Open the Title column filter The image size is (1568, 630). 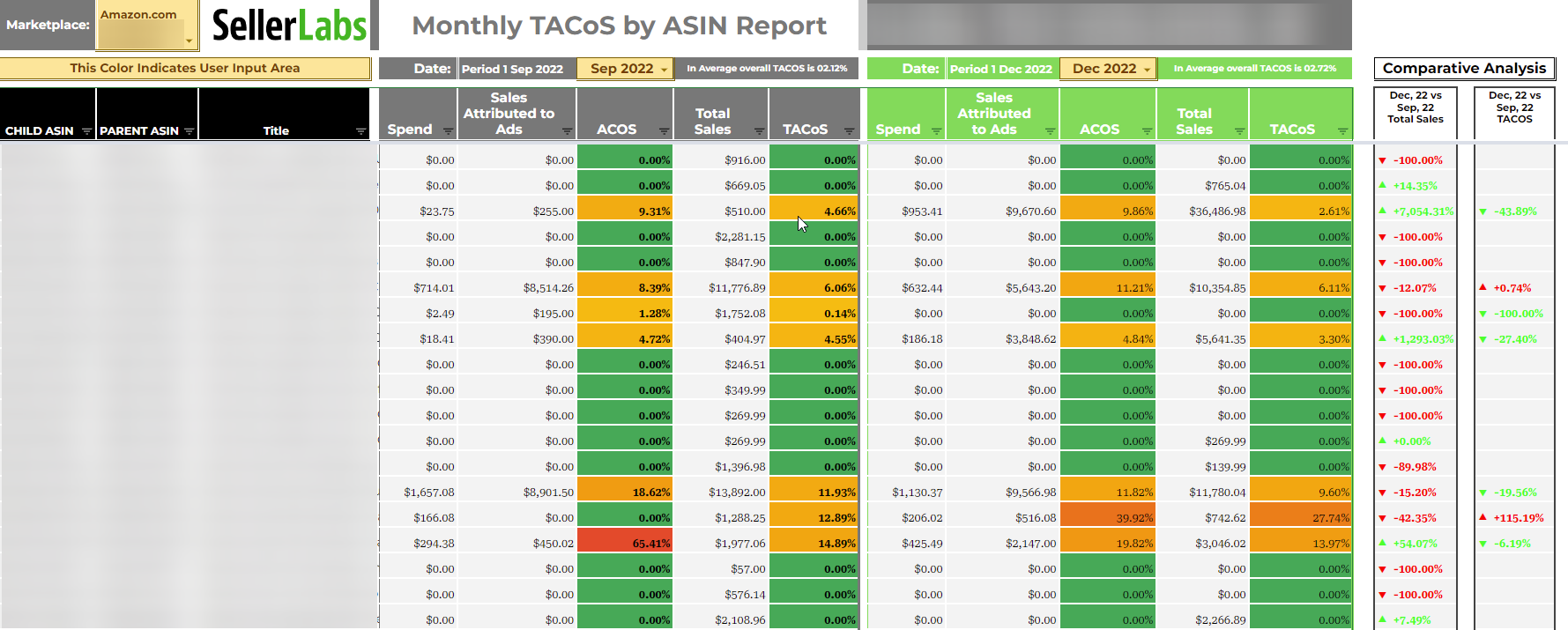[360, 131]
